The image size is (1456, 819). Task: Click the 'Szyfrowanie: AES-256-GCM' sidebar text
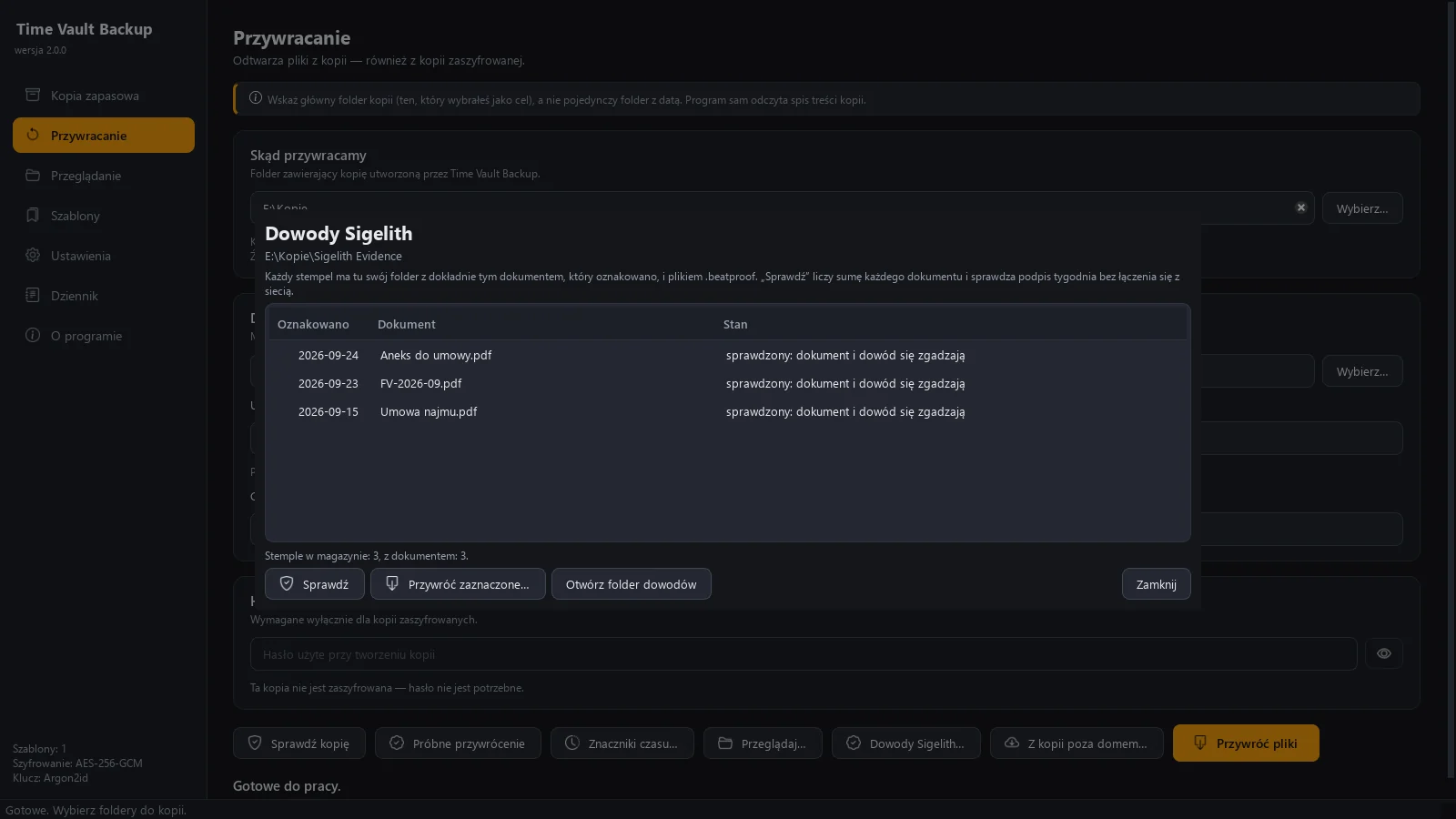(77, 763)
